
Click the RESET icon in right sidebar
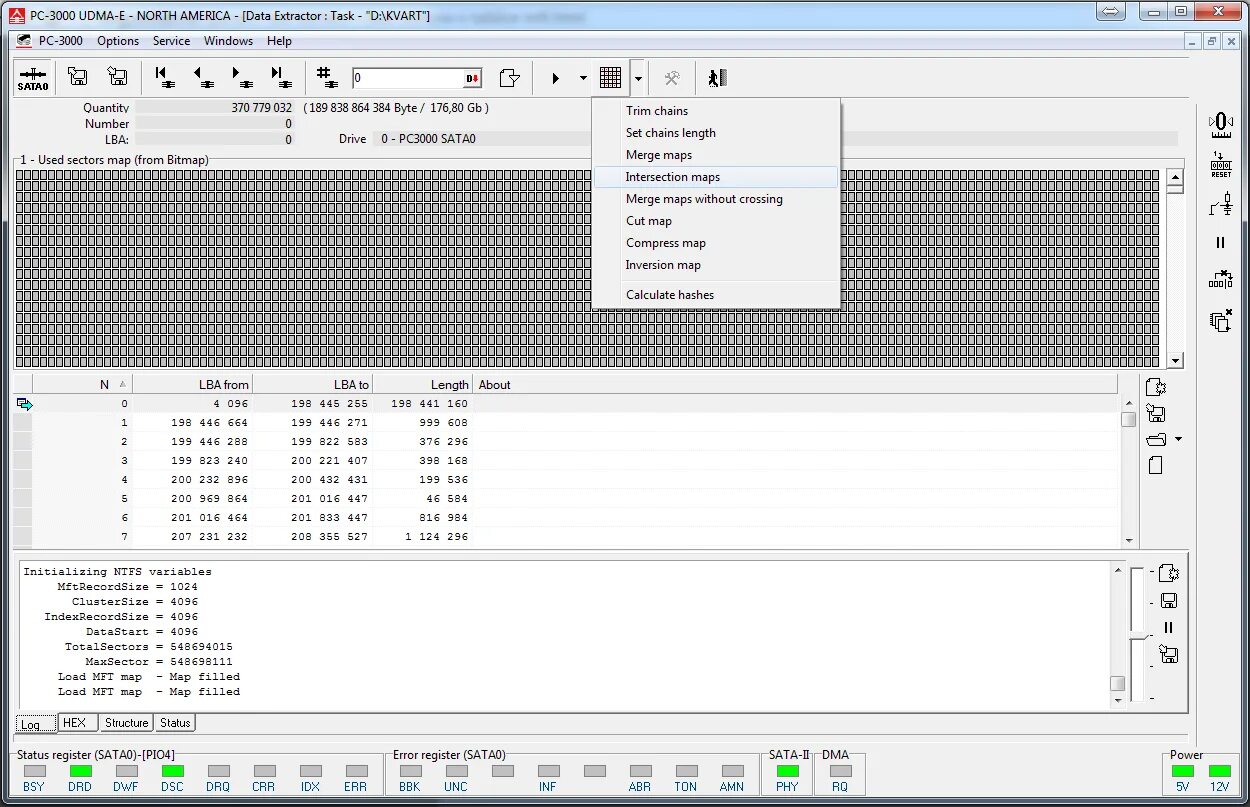[1220, 165]
